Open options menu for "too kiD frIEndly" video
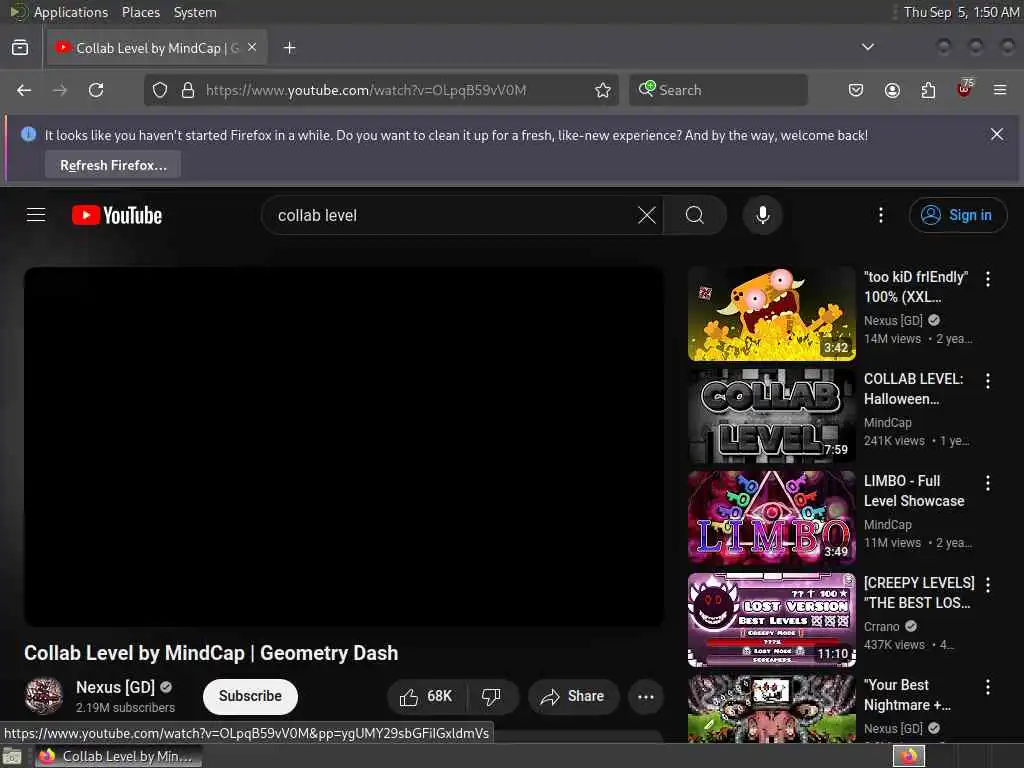Viewport: 1024px width, 768px height. pyautogui.click(x=988, y=279)
